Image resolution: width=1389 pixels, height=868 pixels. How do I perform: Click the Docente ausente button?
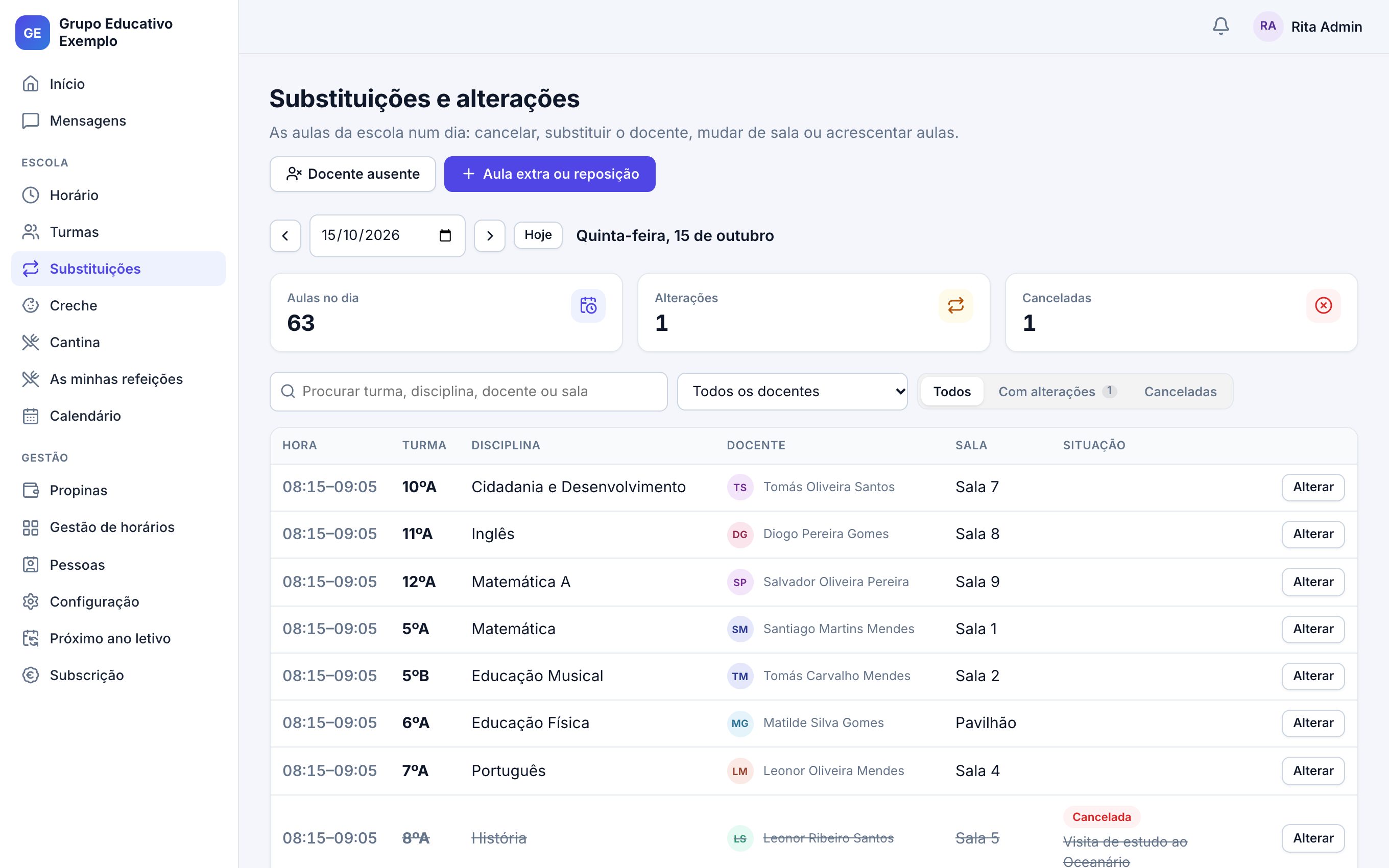tap(352, 174)
